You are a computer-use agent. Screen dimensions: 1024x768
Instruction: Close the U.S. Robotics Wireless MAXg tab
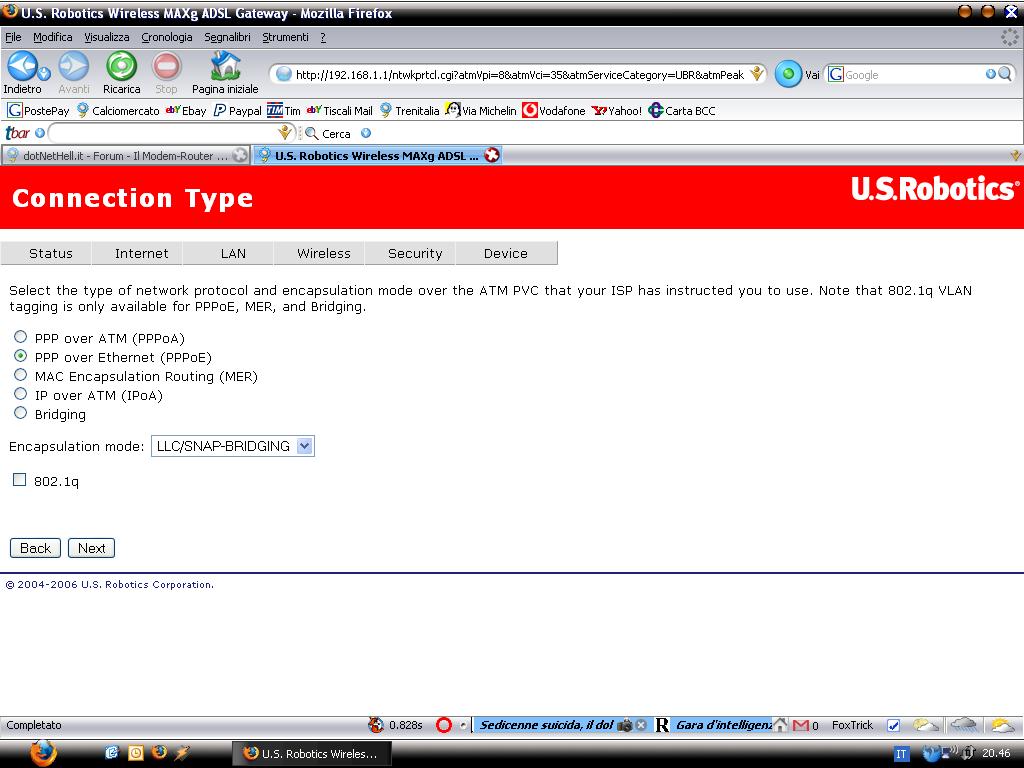tap(492, 155)
